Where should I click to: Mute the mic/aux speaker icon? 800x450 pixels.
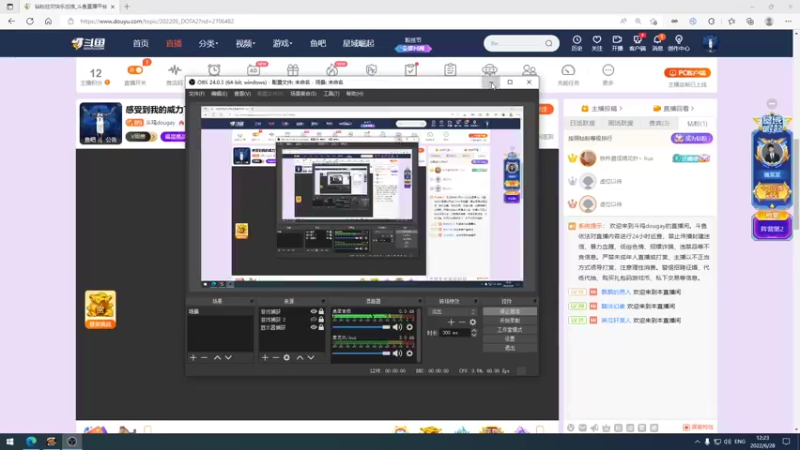coord(397,353)
